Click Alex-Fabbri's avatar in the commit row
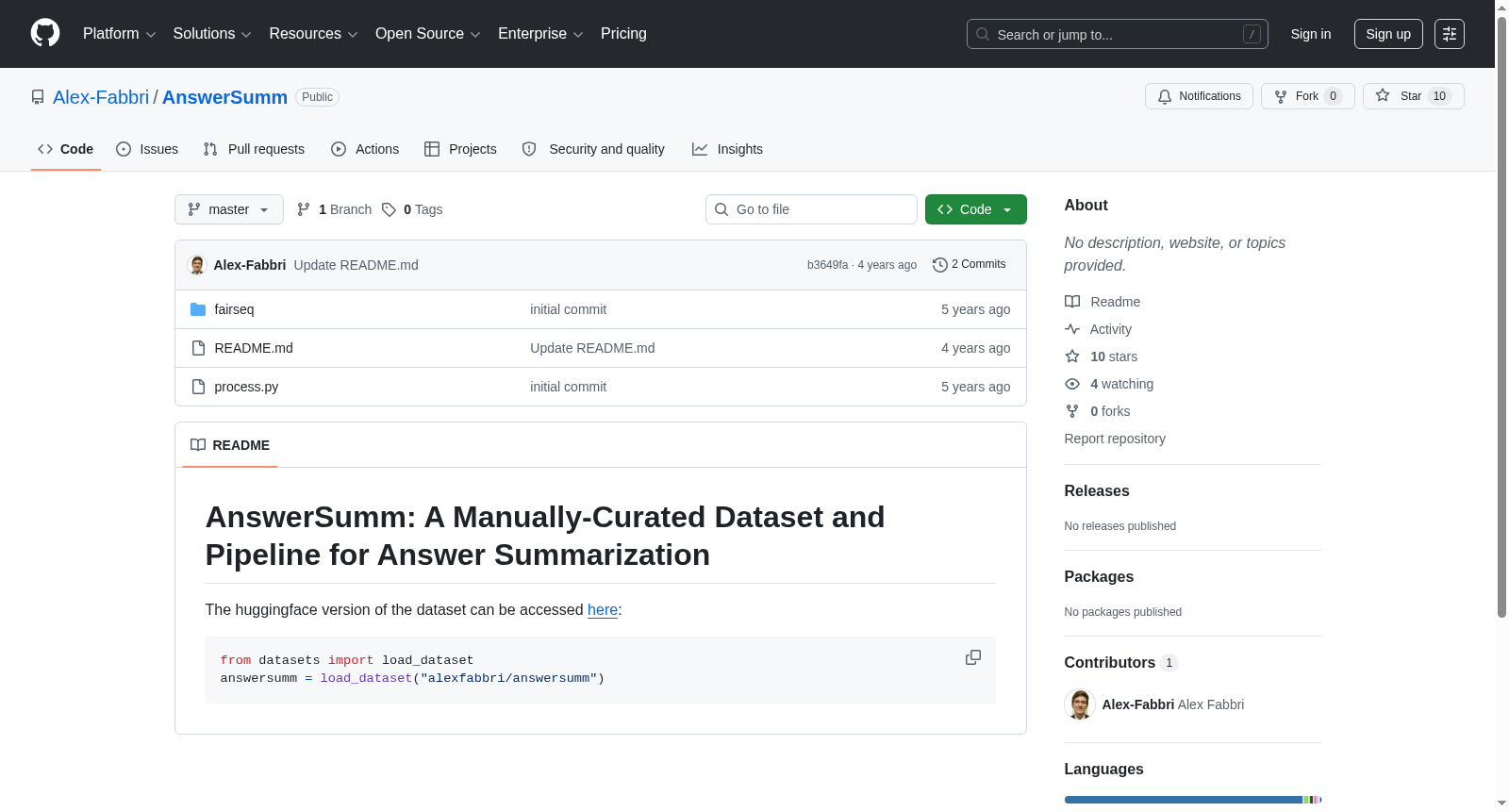This screenshot has height=812, width=1509. (197, 265)
